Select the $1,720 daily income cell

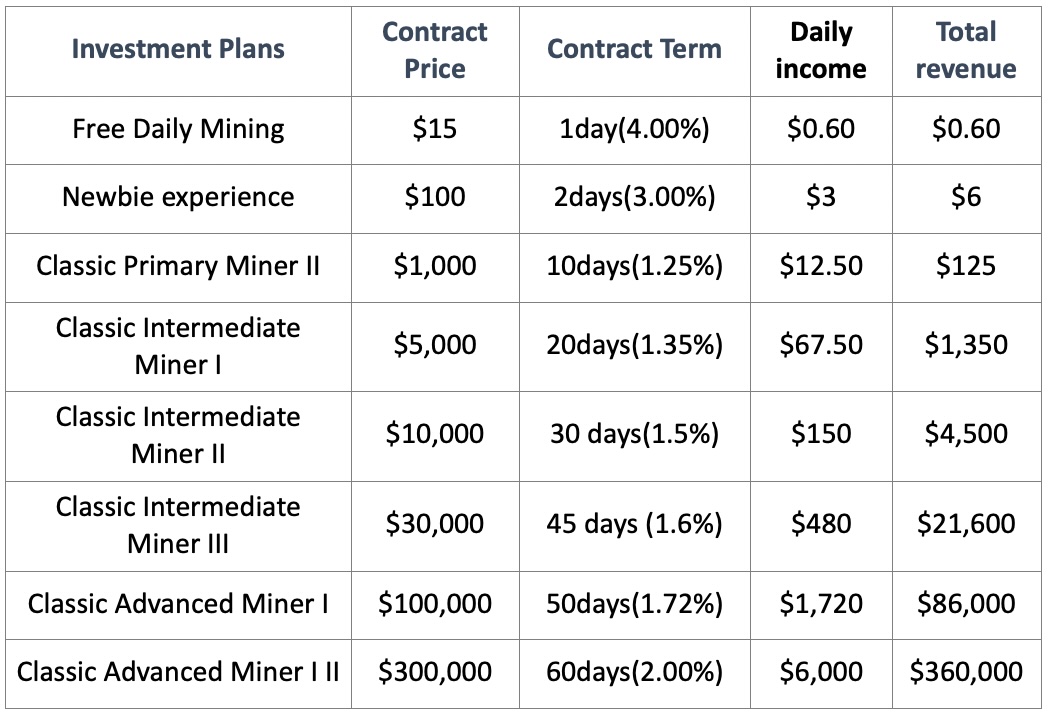[x=821, y=604]
